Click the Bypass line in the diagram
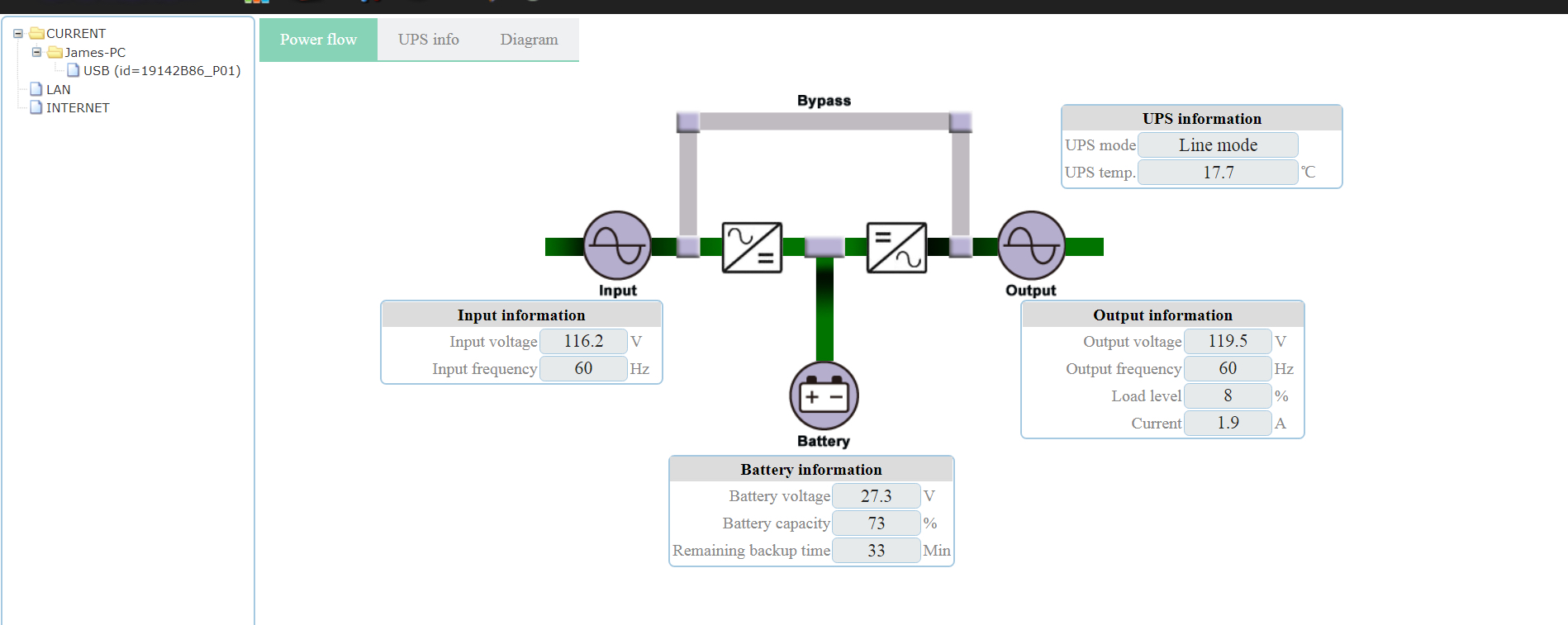 (824, 122)
